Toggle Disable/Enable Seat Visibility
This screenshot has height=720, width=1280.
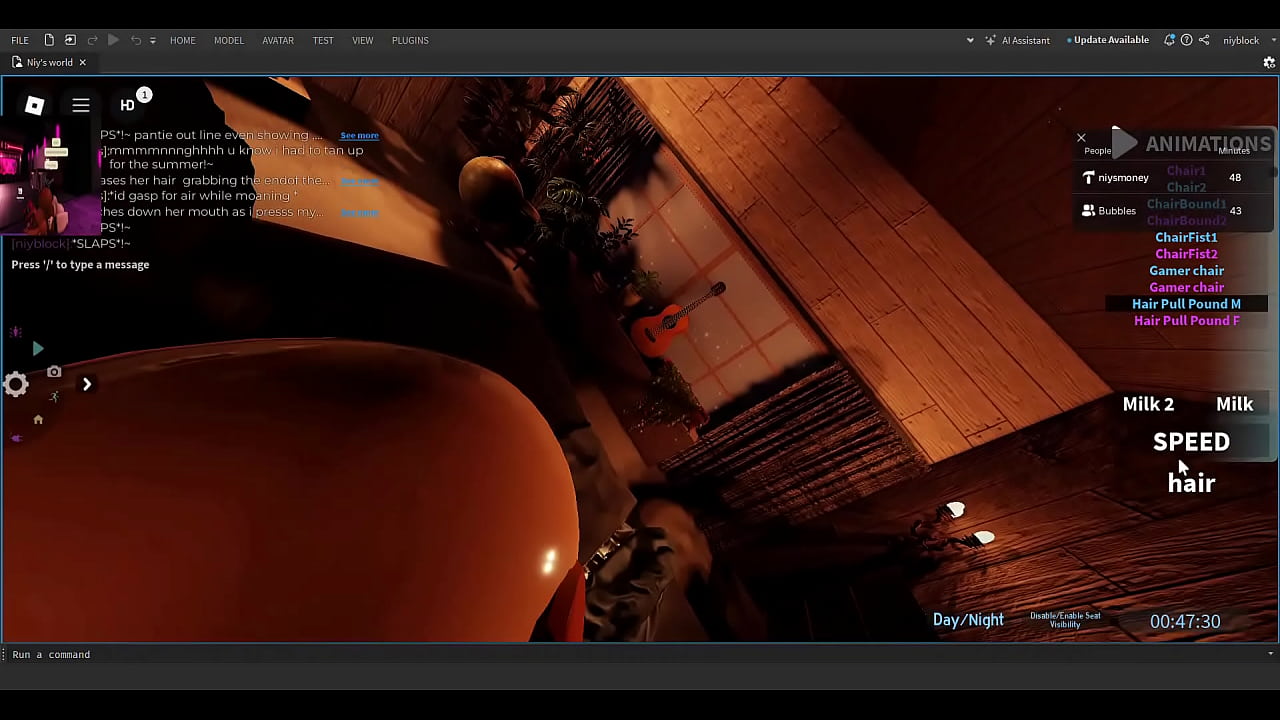(1065, 620)
